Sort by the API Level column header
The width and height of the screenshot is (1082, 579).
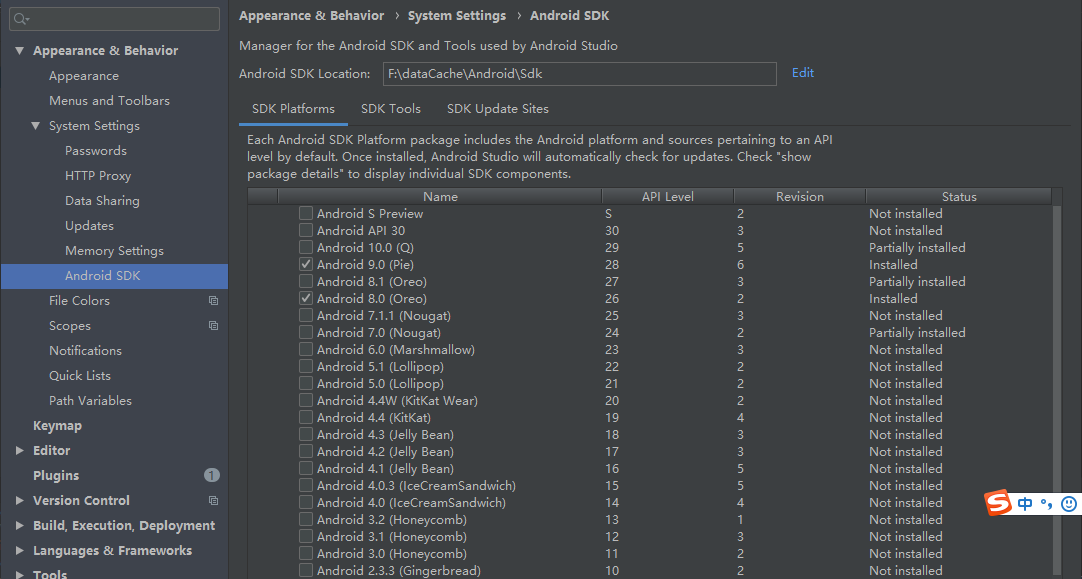(x=668, y=197)
